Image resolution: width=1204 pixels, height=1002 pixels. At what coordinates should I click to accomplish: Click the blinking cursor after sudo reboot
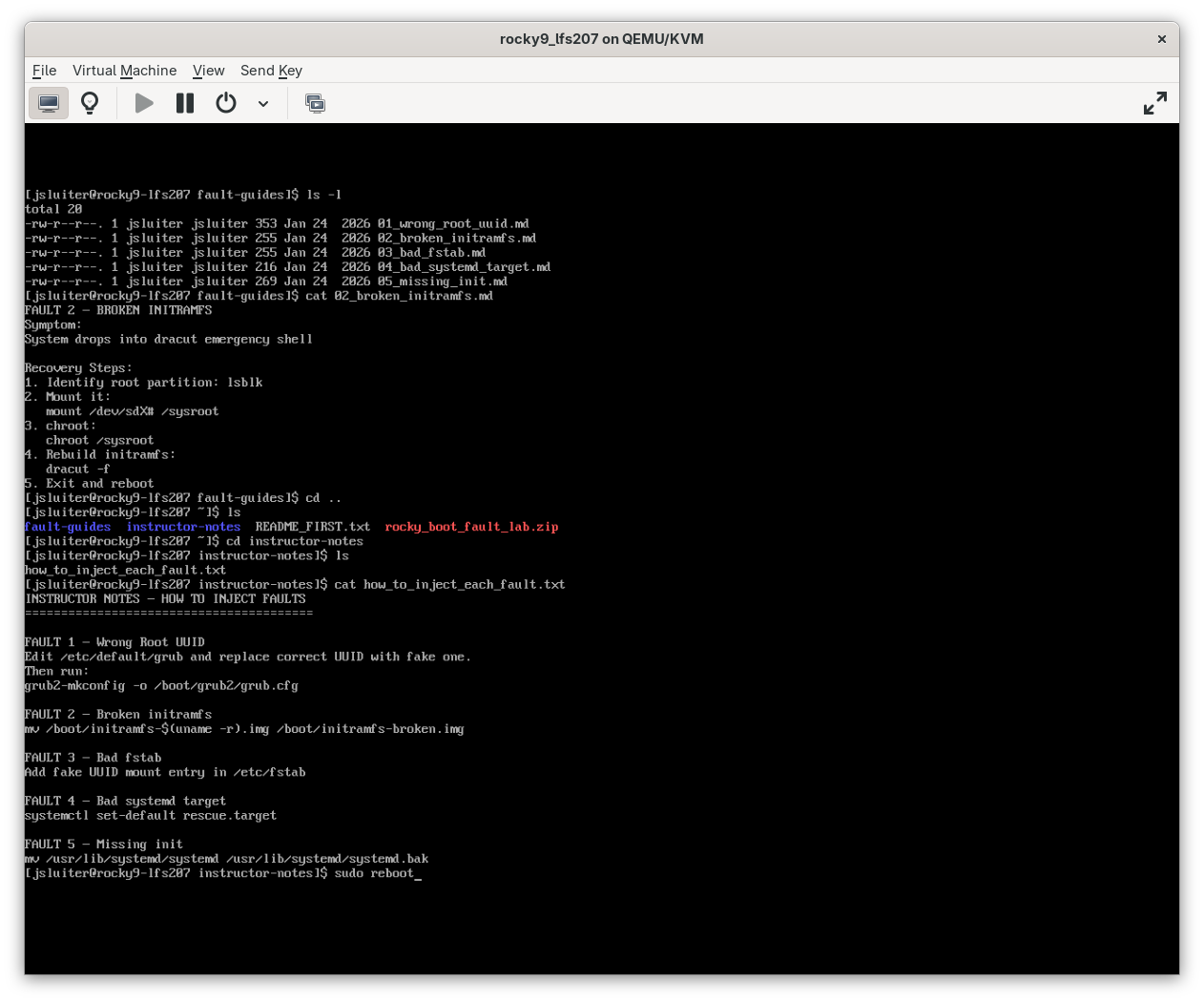(418, 873)
